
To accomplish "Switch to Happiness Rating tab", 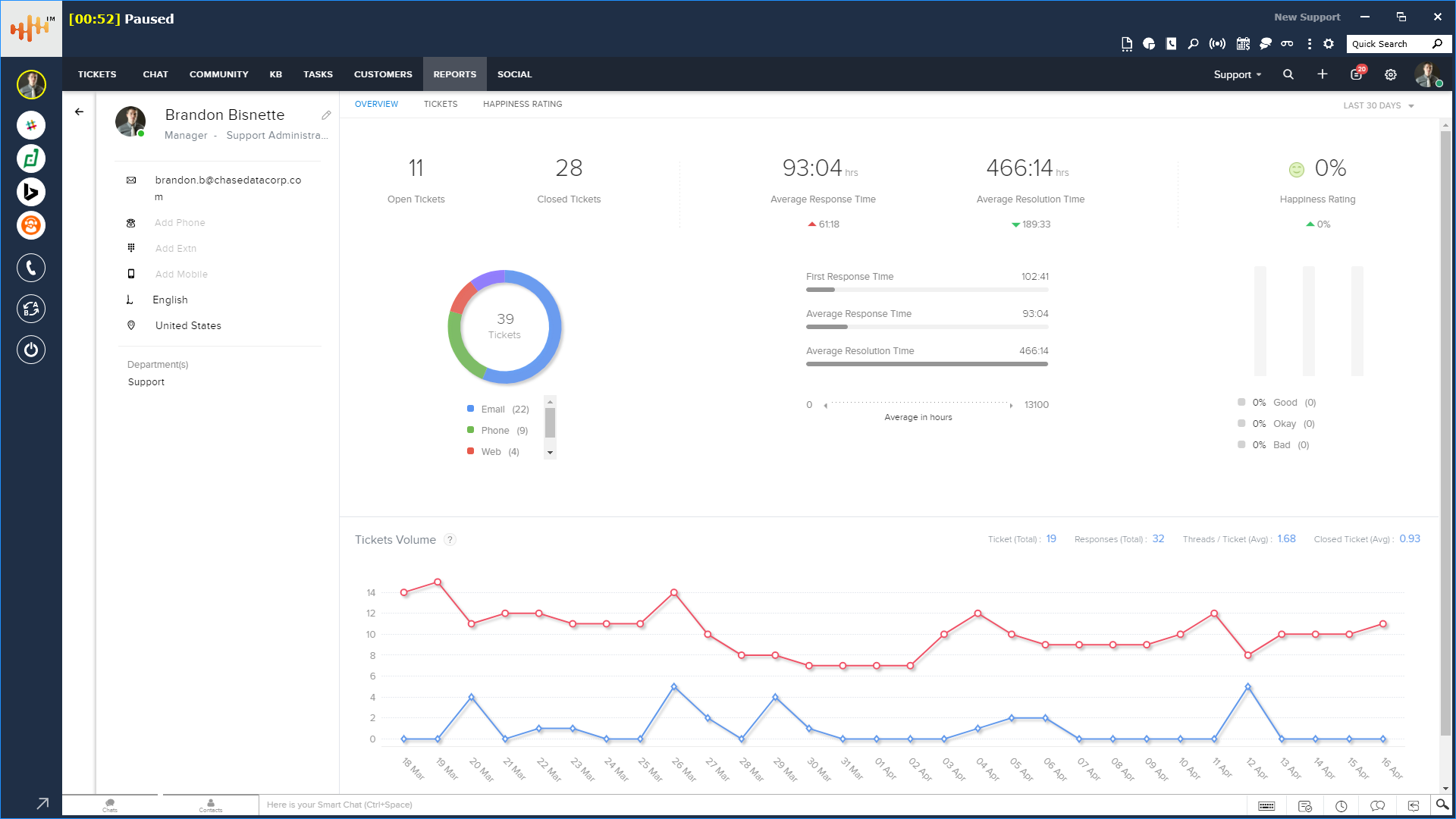I will pyautogui.click(x=522, y=104).
